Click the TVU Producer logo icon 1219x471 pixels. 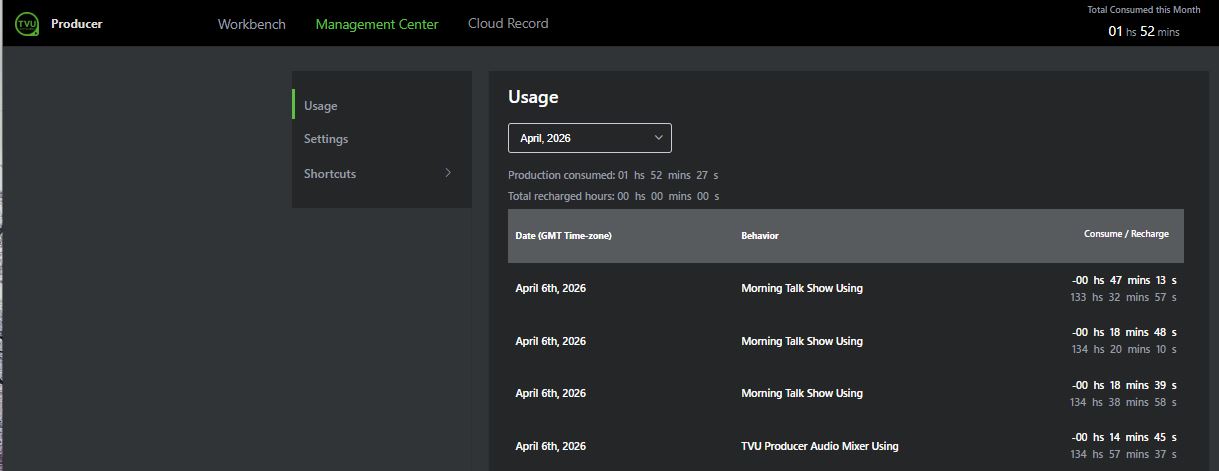[26, 23]
